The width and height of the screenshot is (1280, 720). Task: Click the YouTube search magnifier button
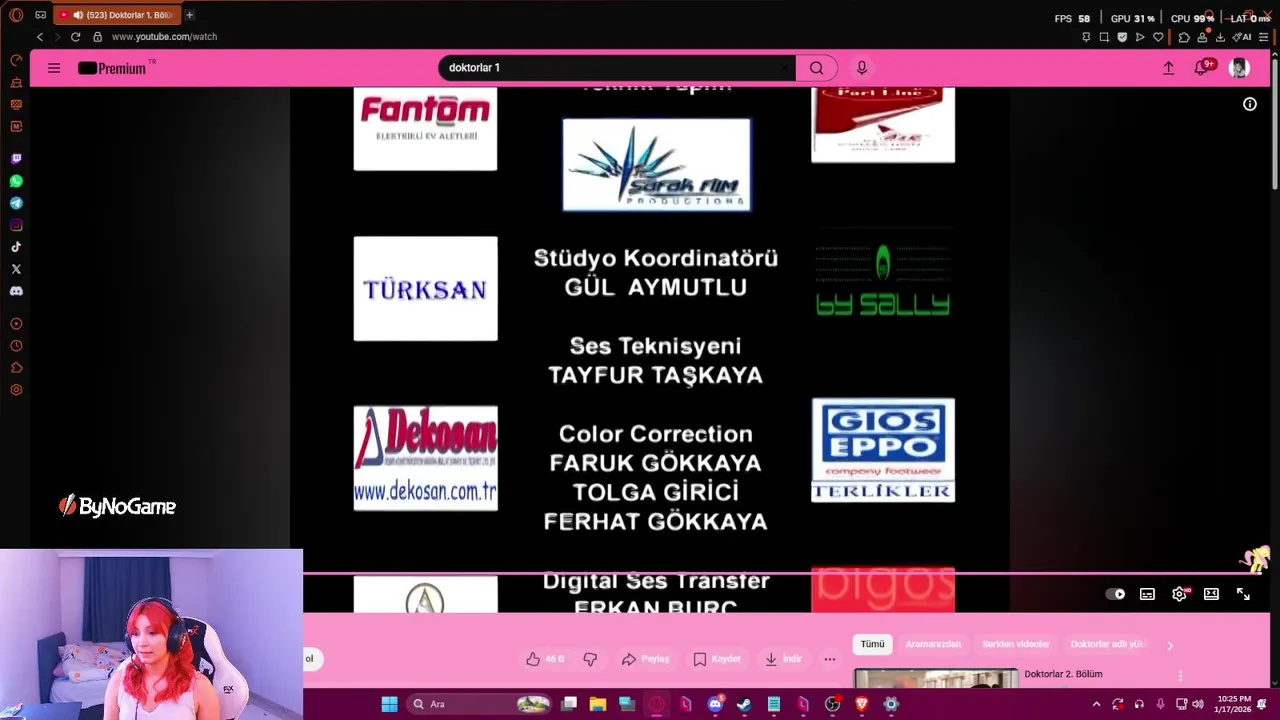point(817,68)
